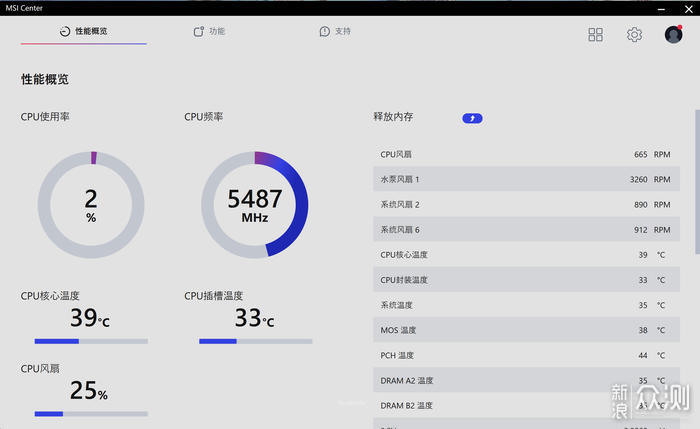Screen dimensions: 700x429
Task: Click the CPU核心温度 progress bar
Action: [x=91, y=341]
